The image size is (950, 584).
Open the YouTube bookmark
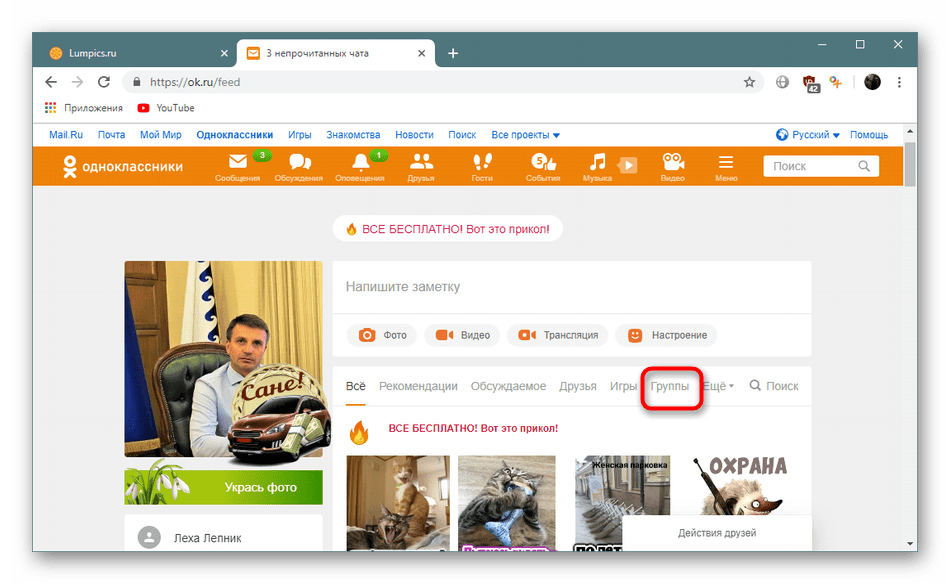[x=166, y=108]
